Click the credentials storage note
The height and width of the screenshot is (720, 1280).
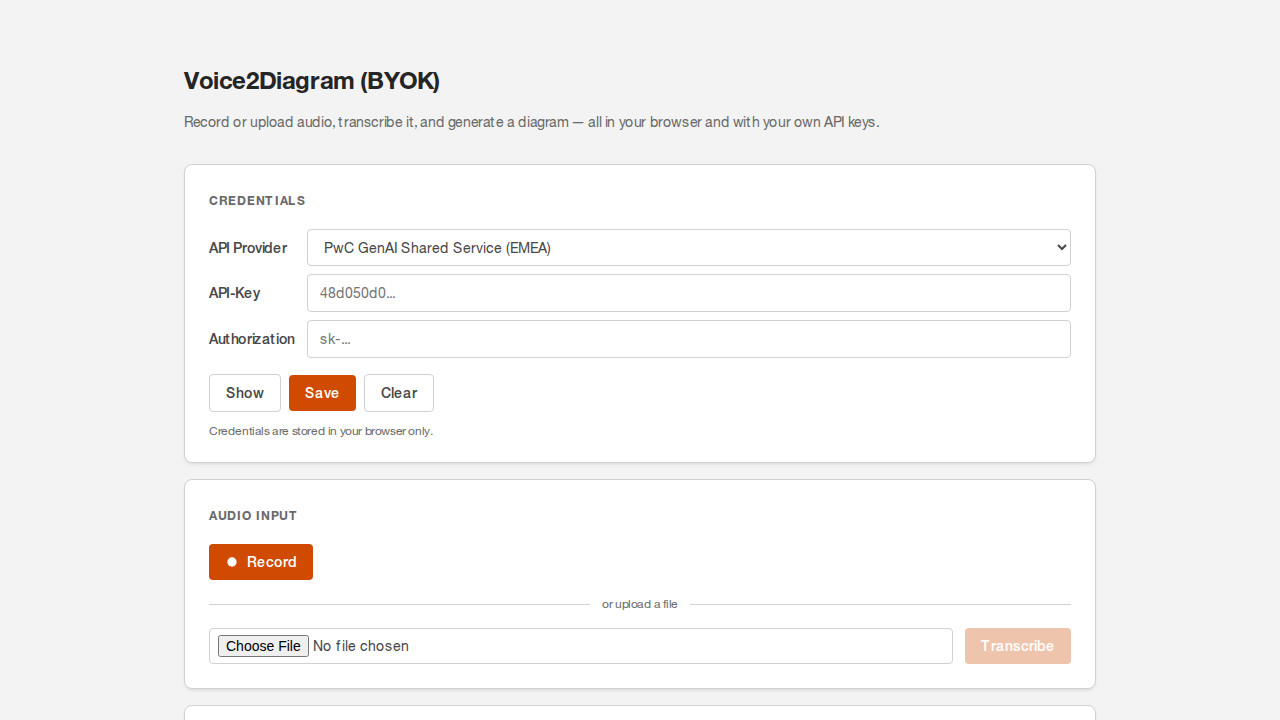[321, 431]
